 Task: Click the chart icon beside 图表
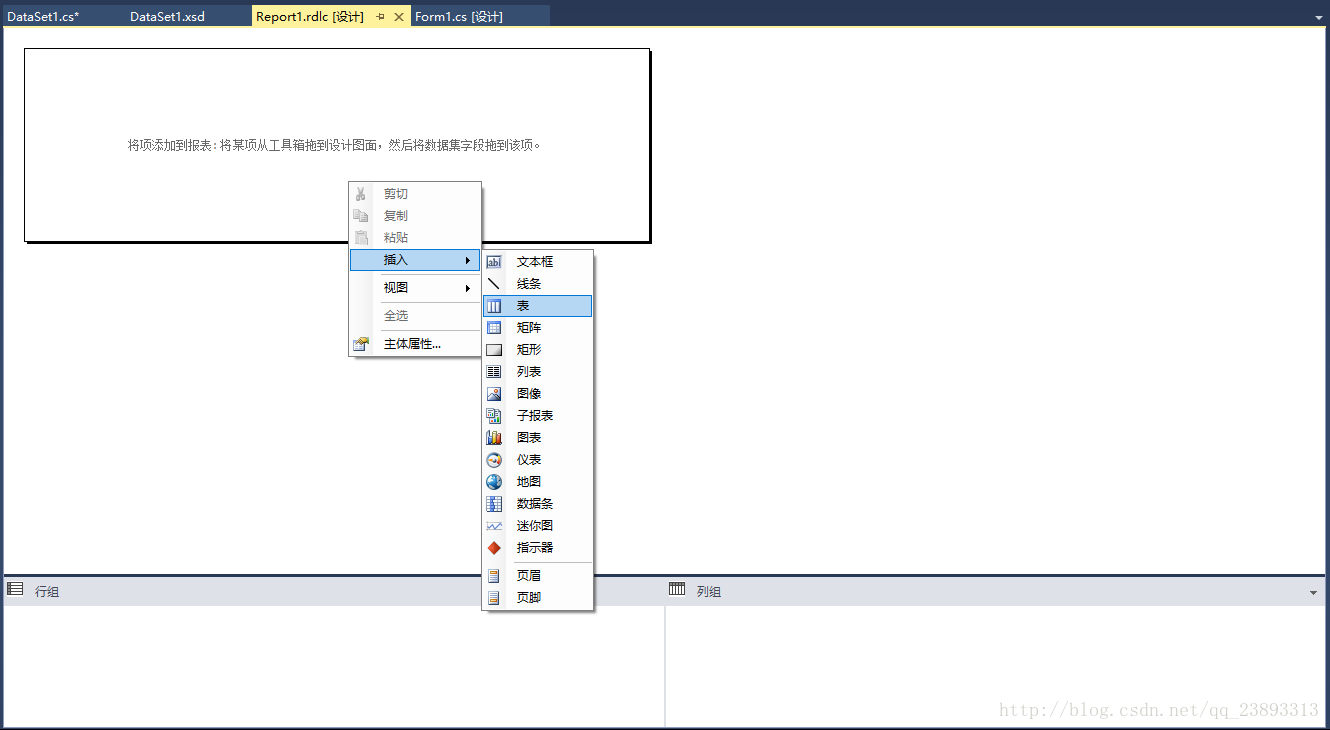click(x=494, y=438)
